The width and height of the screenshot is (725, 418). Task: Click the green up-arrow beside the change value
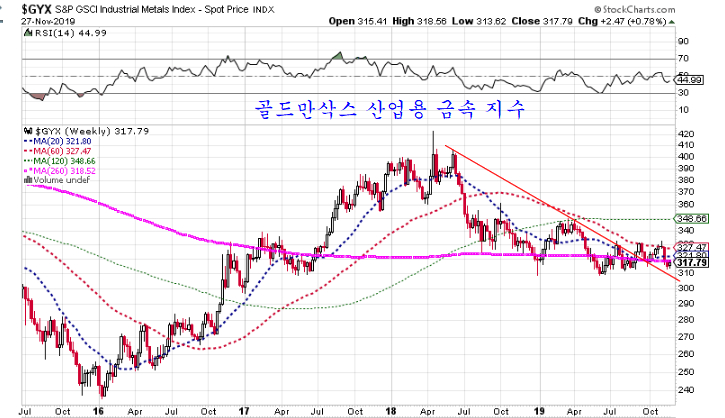pos(672,22)
